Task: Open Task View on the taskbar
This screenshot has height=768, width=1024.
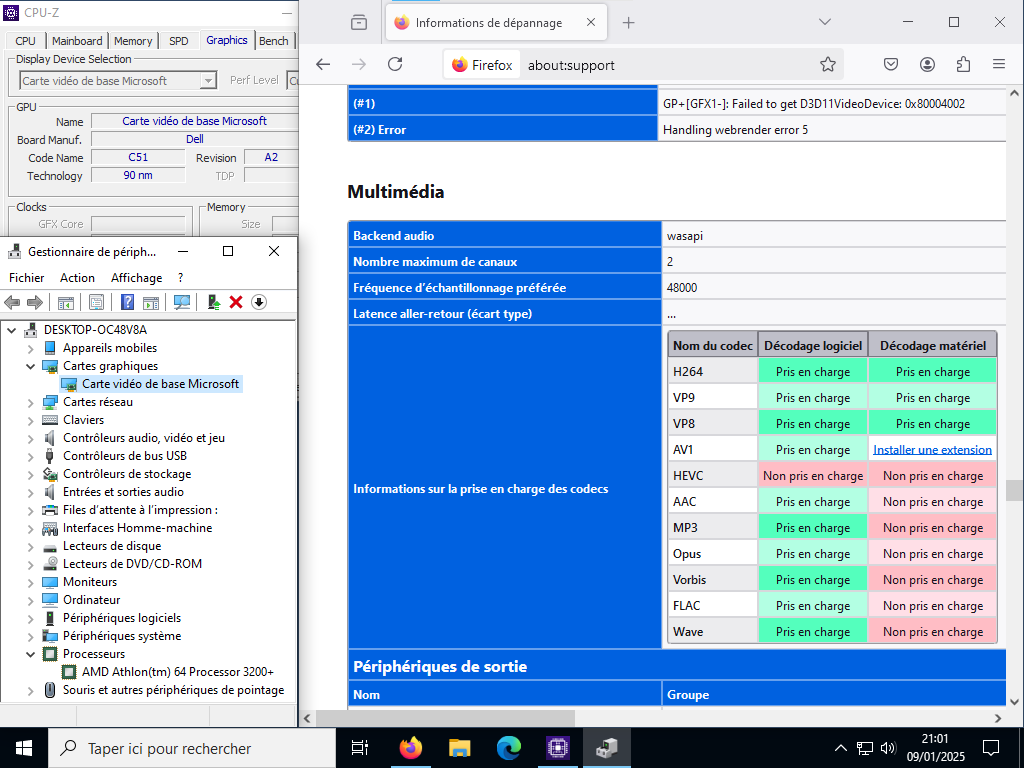Action: [x=360, y=748]
